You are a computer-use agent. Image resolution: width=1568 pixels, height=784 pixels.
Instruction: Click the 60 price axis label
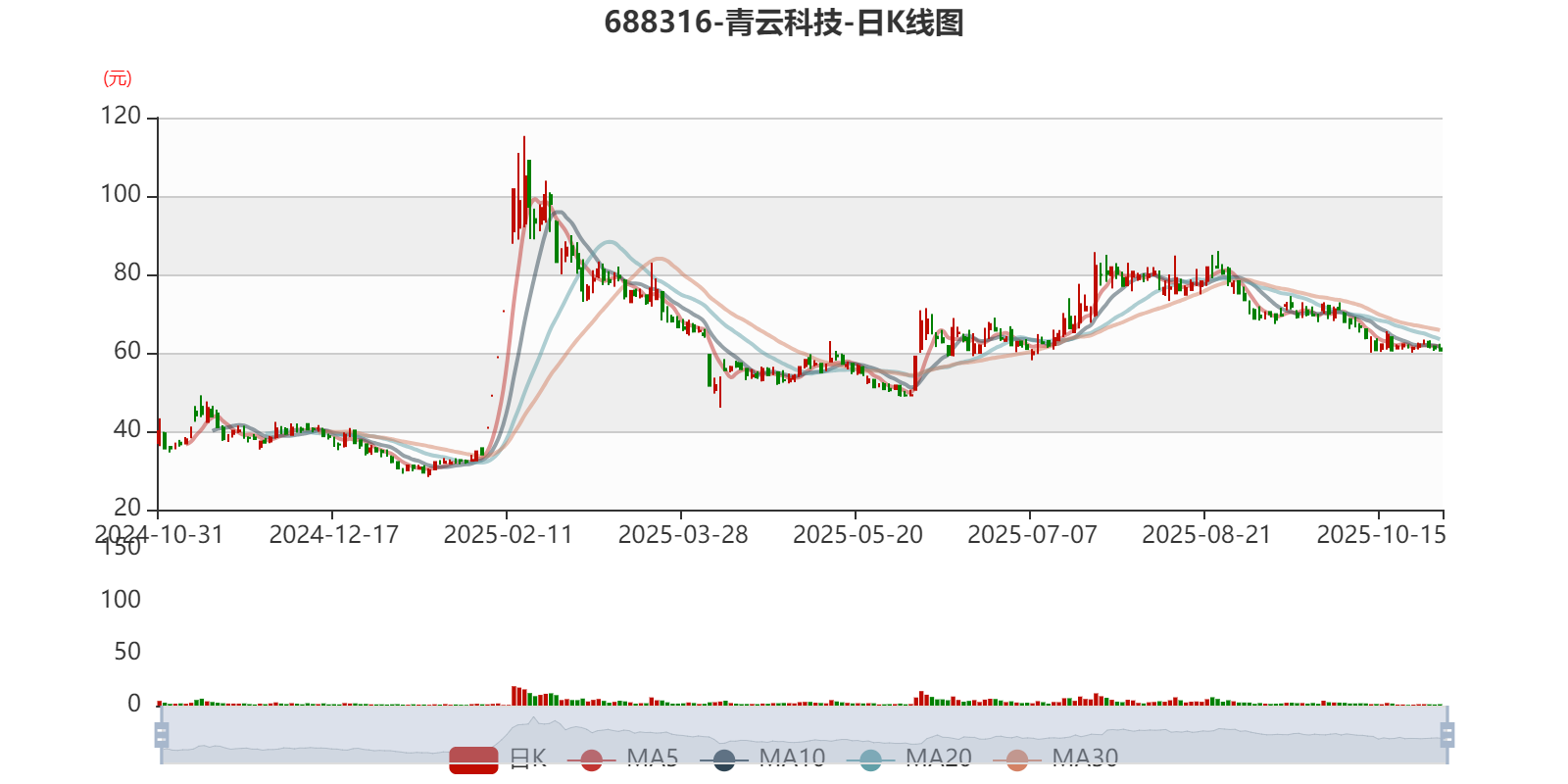(x=127, y=351)
